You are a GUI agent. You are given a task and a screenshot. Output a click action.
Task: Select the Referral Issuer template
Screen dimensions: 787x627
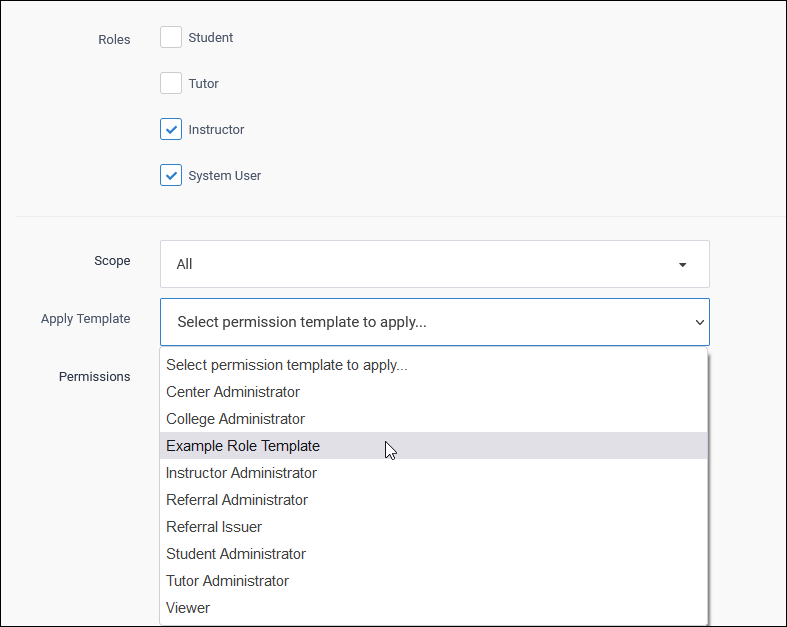pyautogui.click(x=214, y=527)
